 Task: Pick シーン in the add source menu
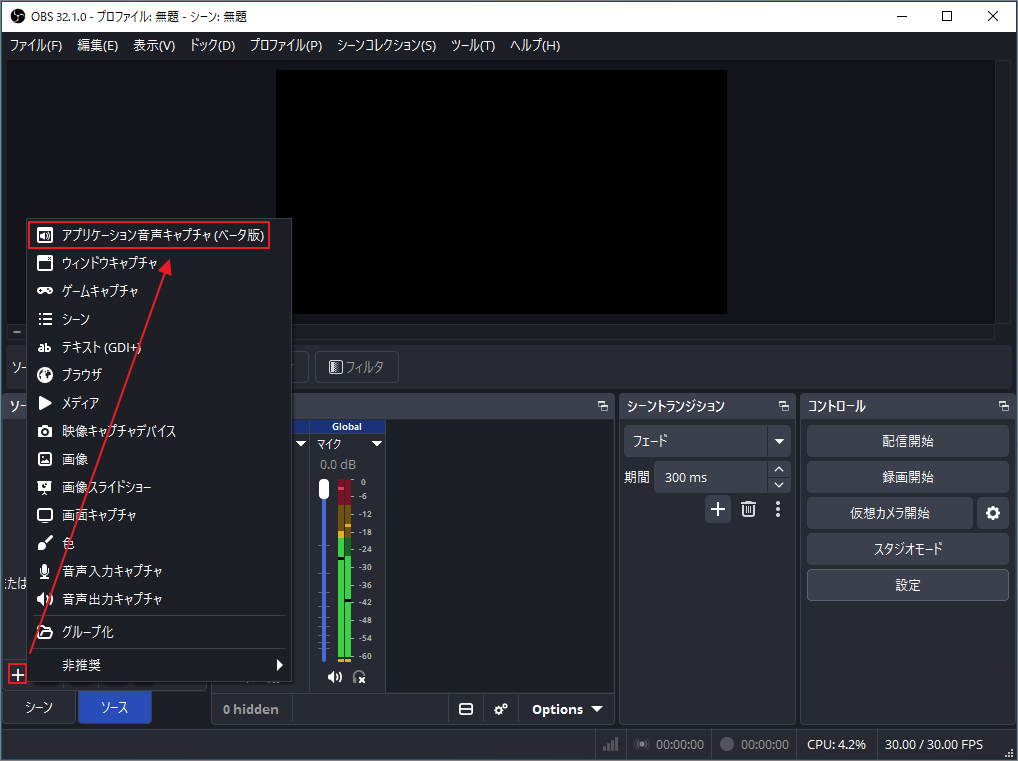(x=159, y=319)
